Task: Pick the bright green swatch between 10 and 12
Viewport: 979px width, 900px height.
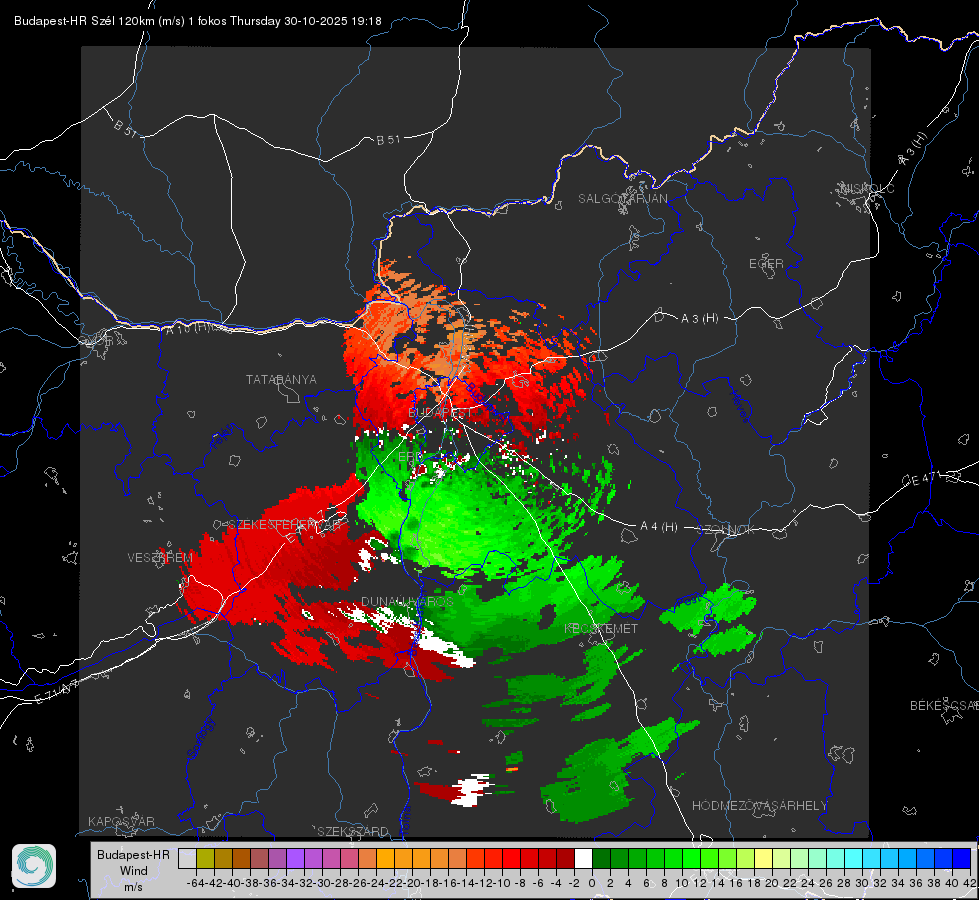Action: point(691,858)
